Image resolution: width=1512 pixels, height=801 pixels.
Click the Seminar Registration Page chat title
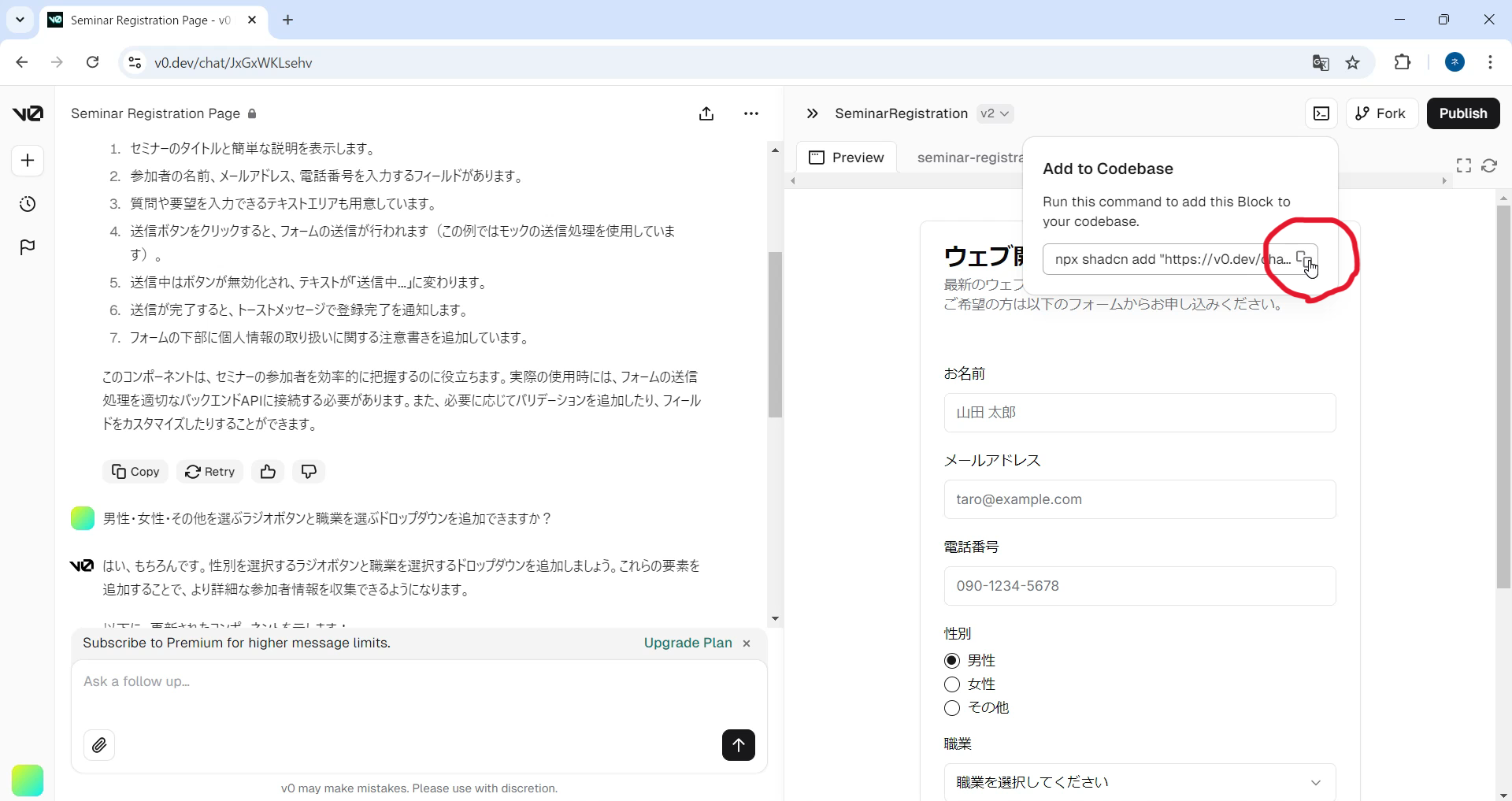coord(155,113)
